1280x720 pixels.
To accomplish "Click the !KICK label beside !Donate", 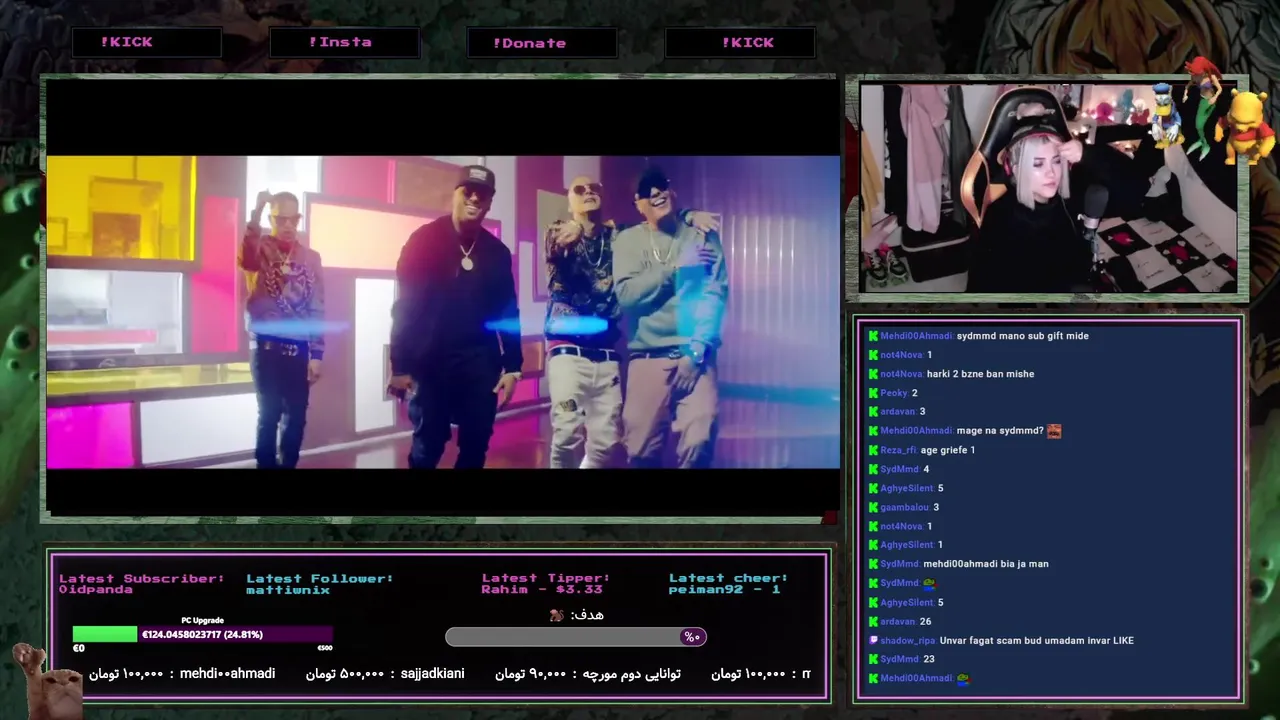I will 748,42.
